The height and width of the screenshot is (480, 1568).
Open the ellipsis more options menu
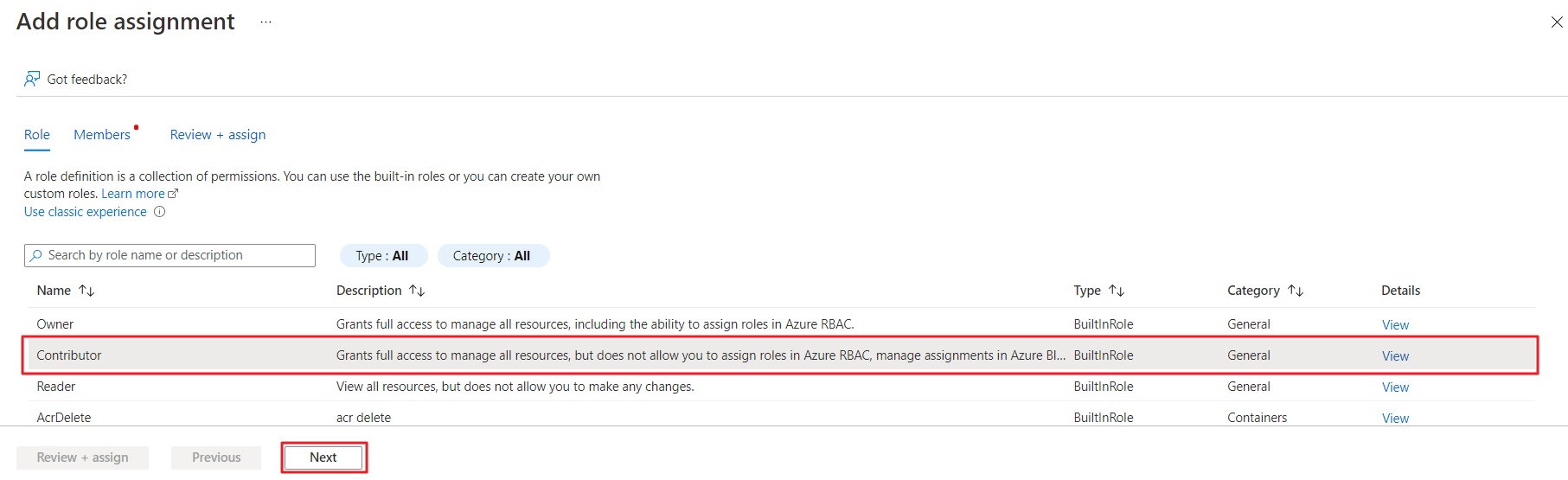266,22
